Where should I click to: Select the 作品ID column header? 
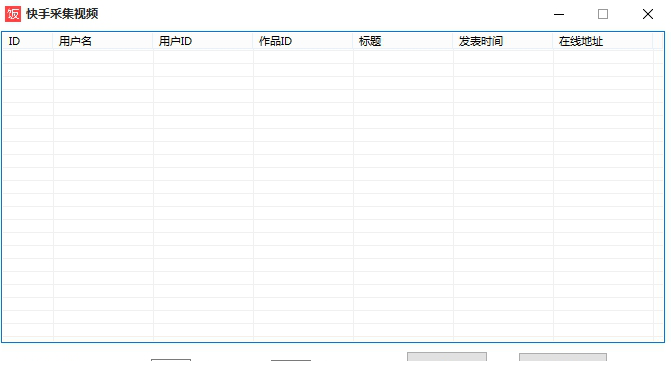(303, 41)
